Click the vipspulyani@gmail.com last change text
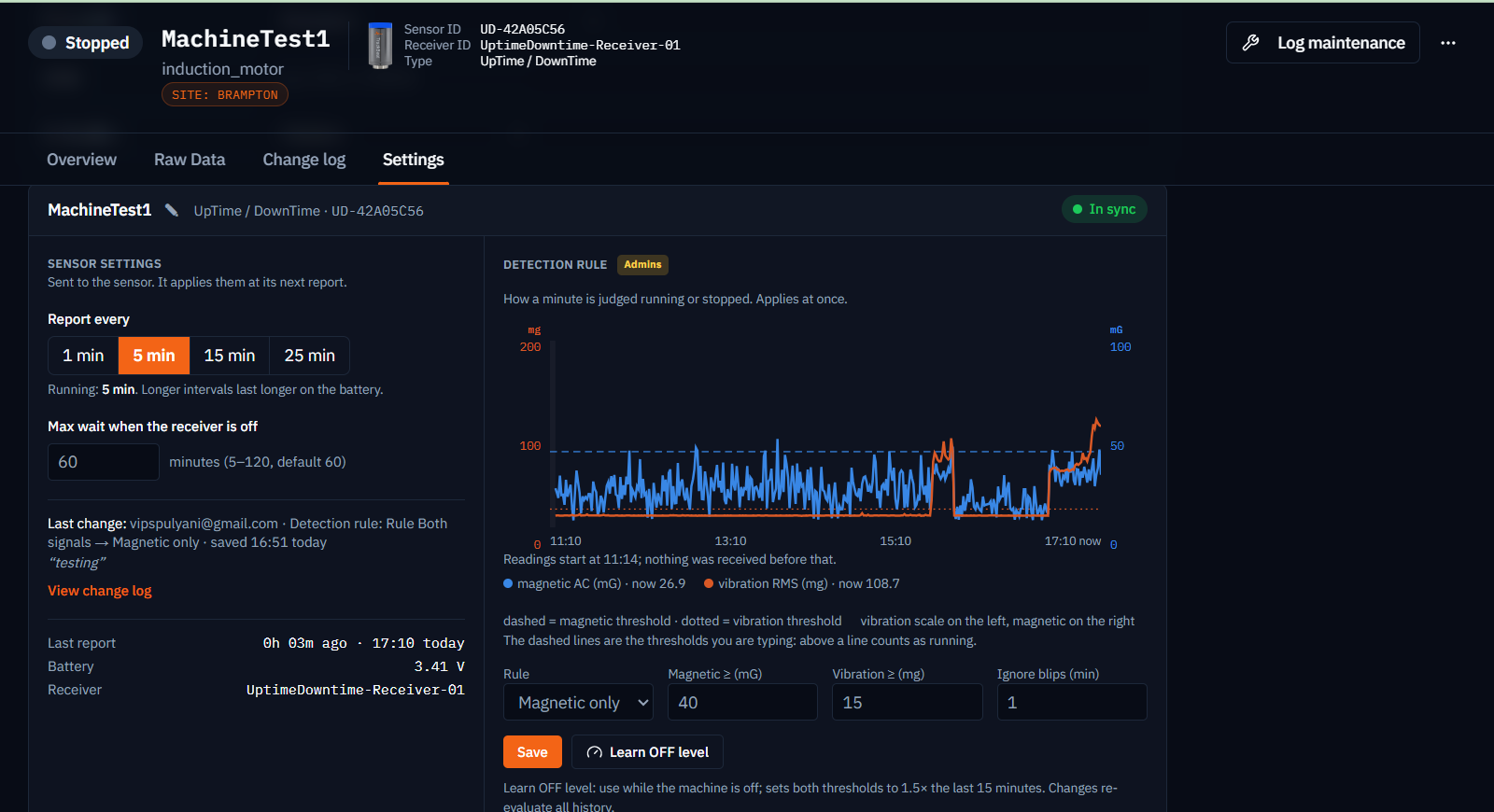 tap(204, 524)
